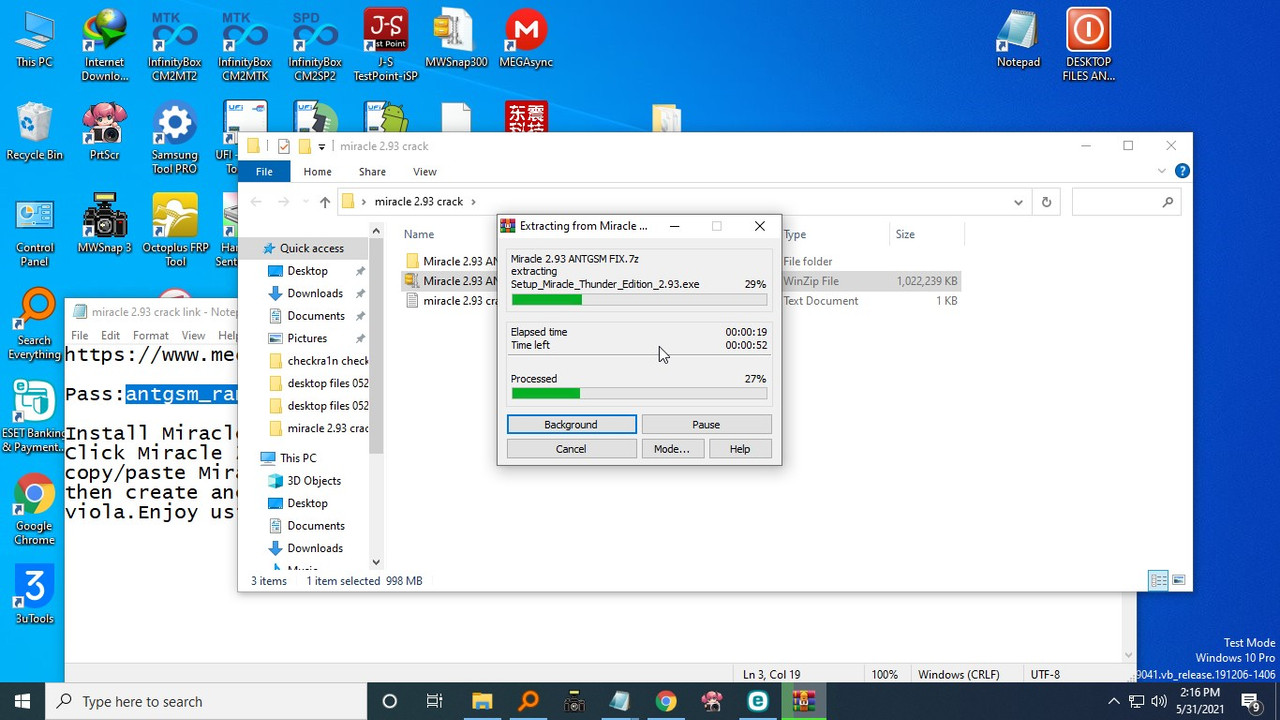Open Notepad Format menu

click(x=151, y=336)
